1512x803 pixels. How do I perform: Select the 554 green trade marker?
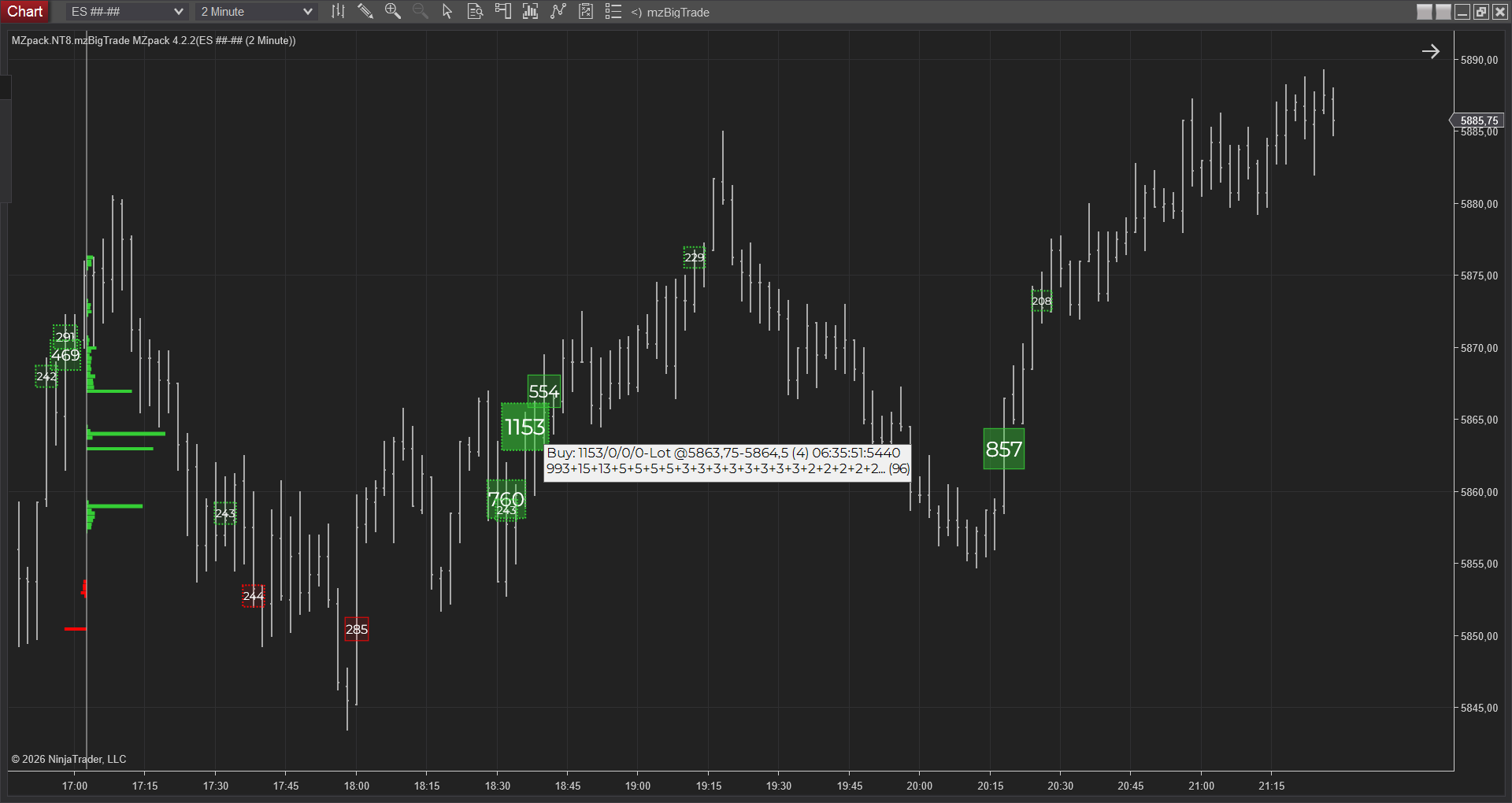click(x=544, y=391)
